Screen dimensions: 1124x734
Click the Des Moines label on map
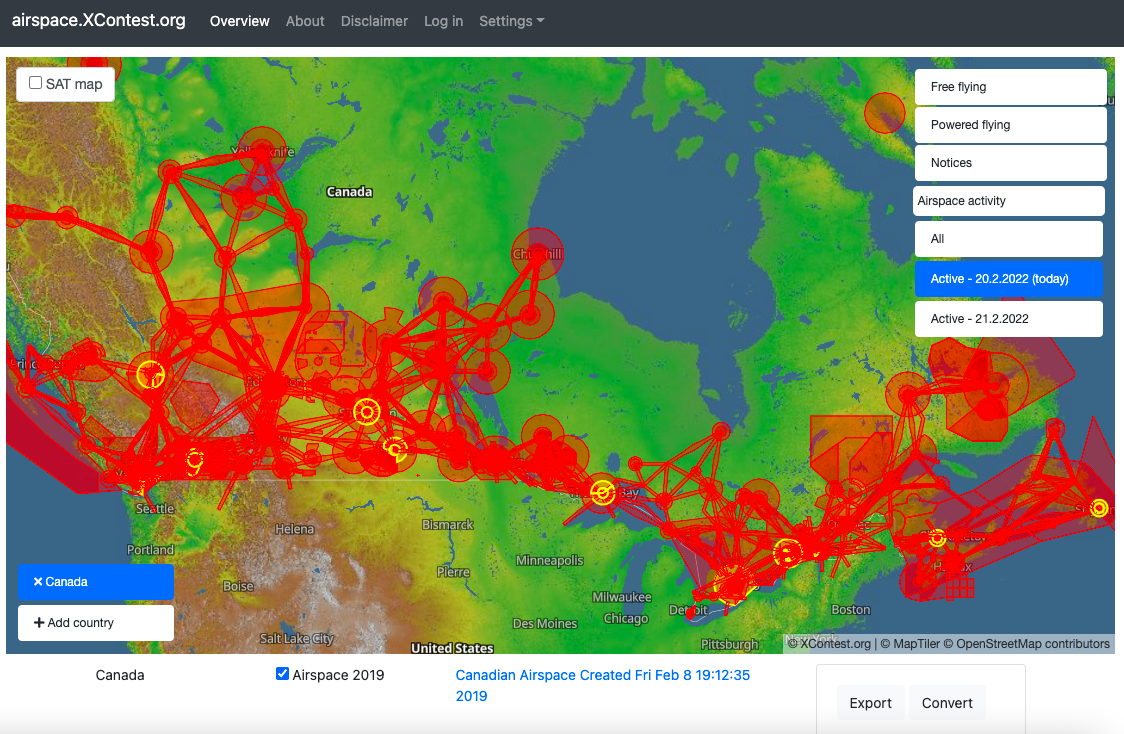point(545,624)
